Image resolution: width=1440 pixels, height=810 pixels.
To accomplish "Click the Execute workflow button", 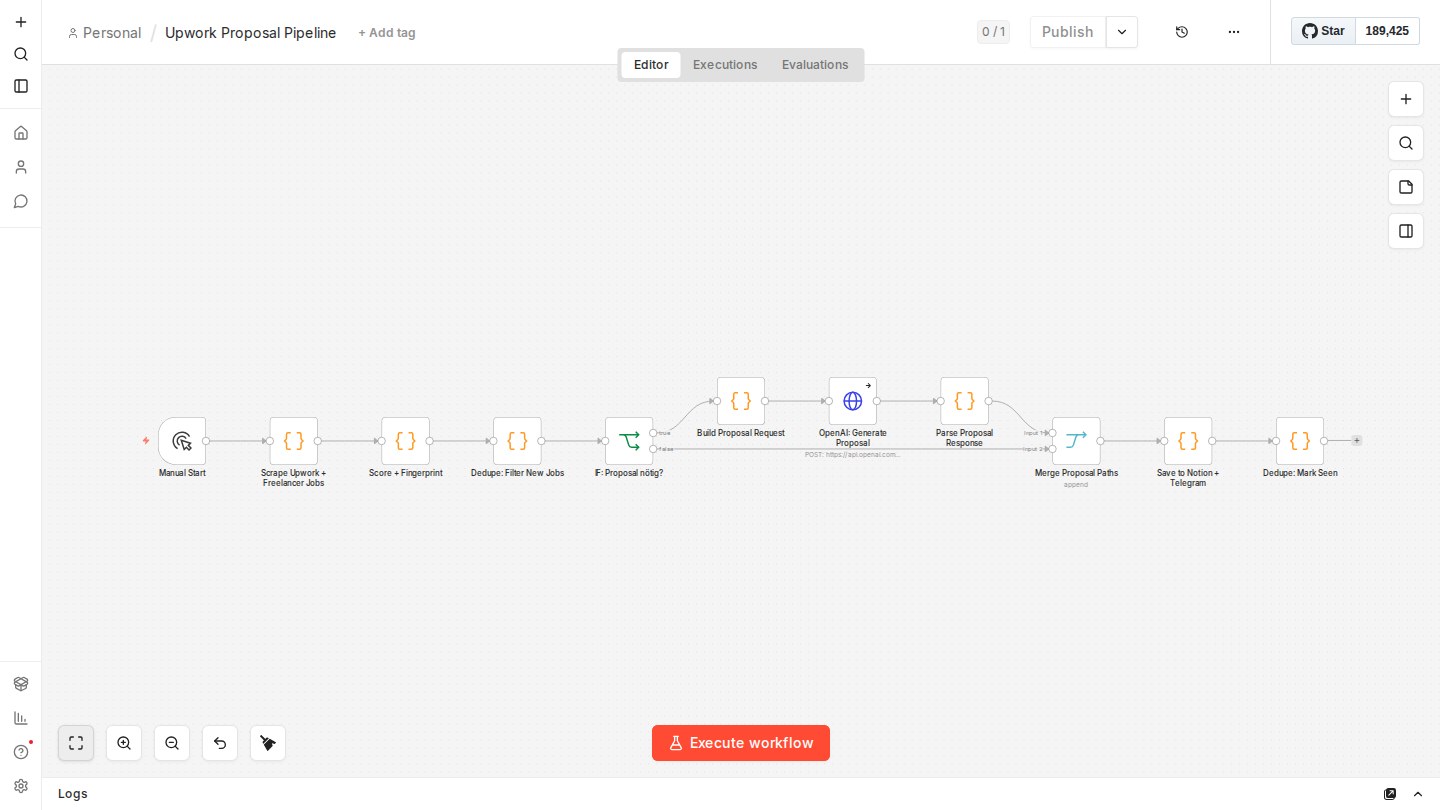I will point(741,743).
